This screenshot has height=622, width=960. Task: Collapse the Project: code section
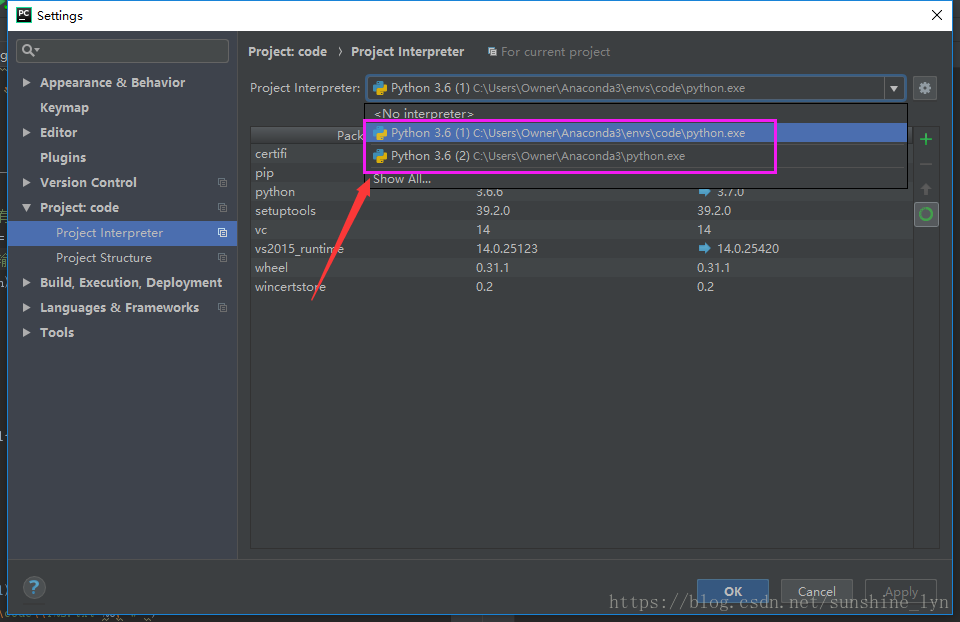pos(26,208)
